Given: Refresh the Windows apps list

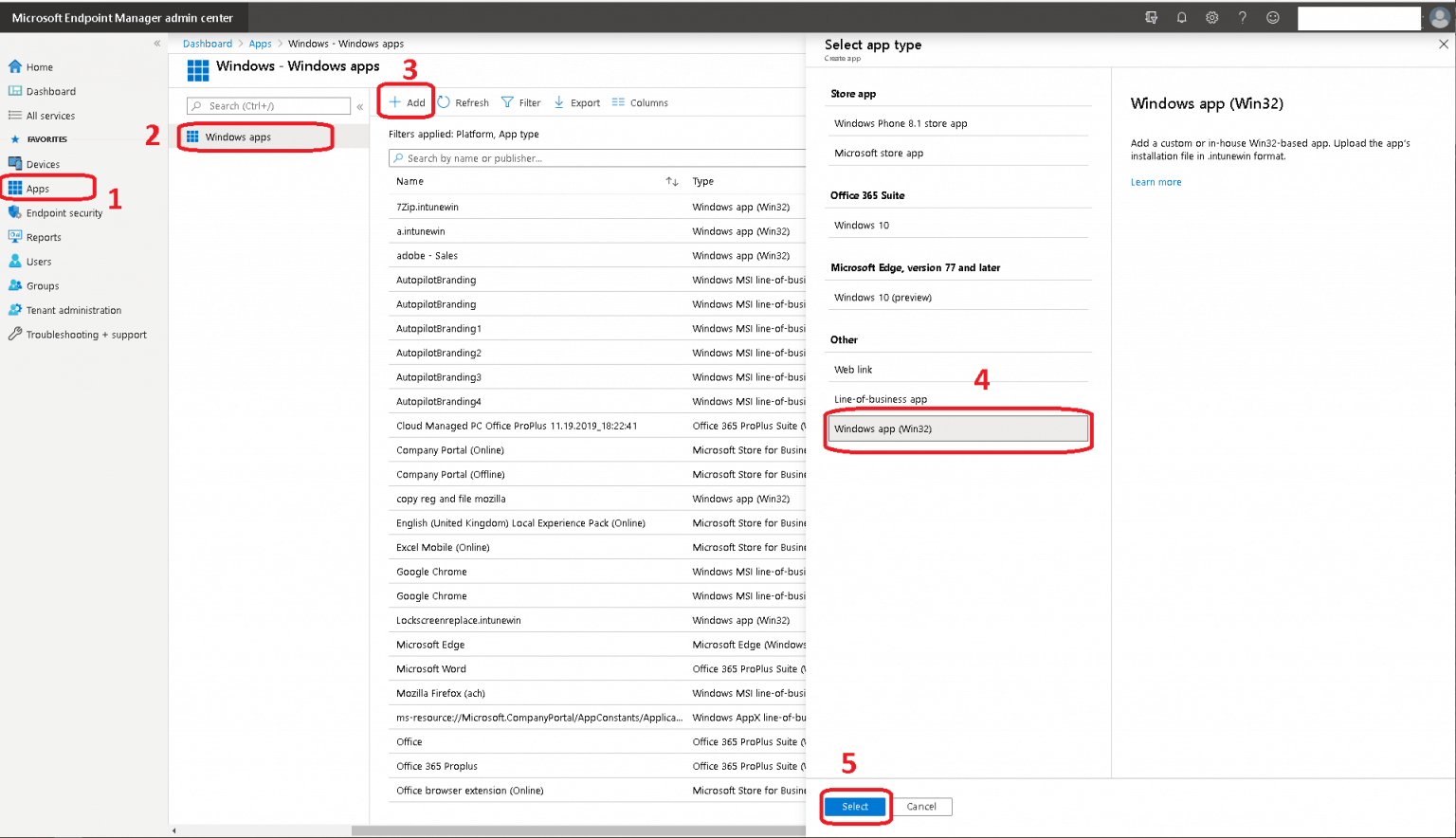Looking at the screenshot, I should coord(464,101).
